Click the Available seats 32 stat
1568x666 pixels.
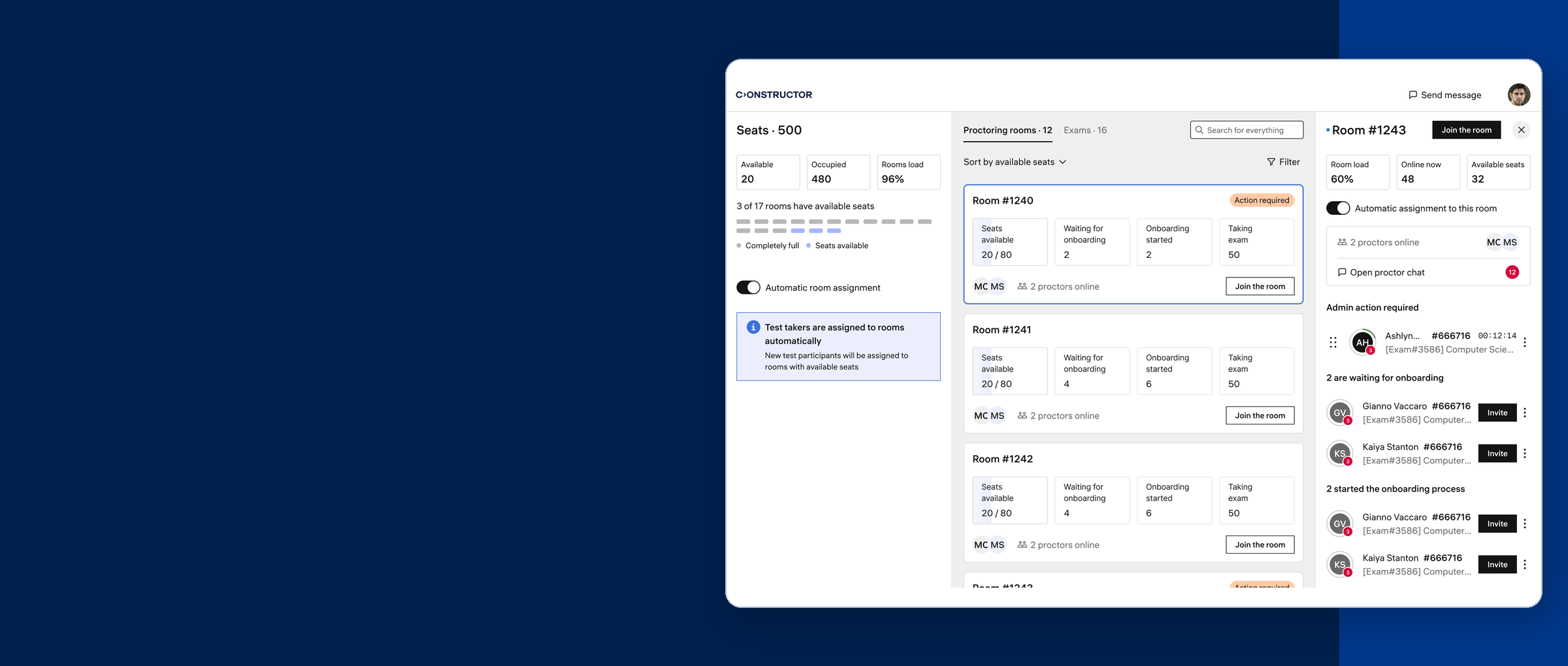click(1498, 172)
